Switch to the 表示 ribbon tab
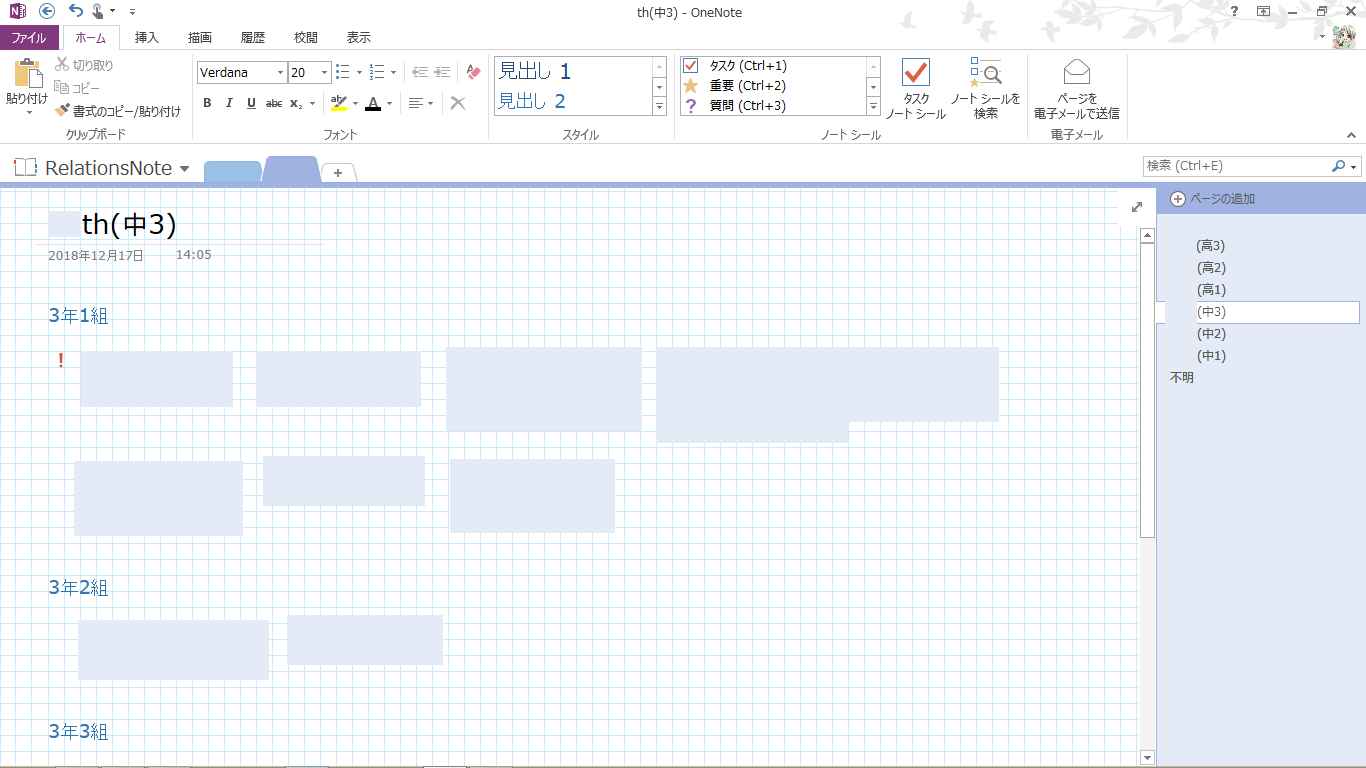 [x=358, y=38]
